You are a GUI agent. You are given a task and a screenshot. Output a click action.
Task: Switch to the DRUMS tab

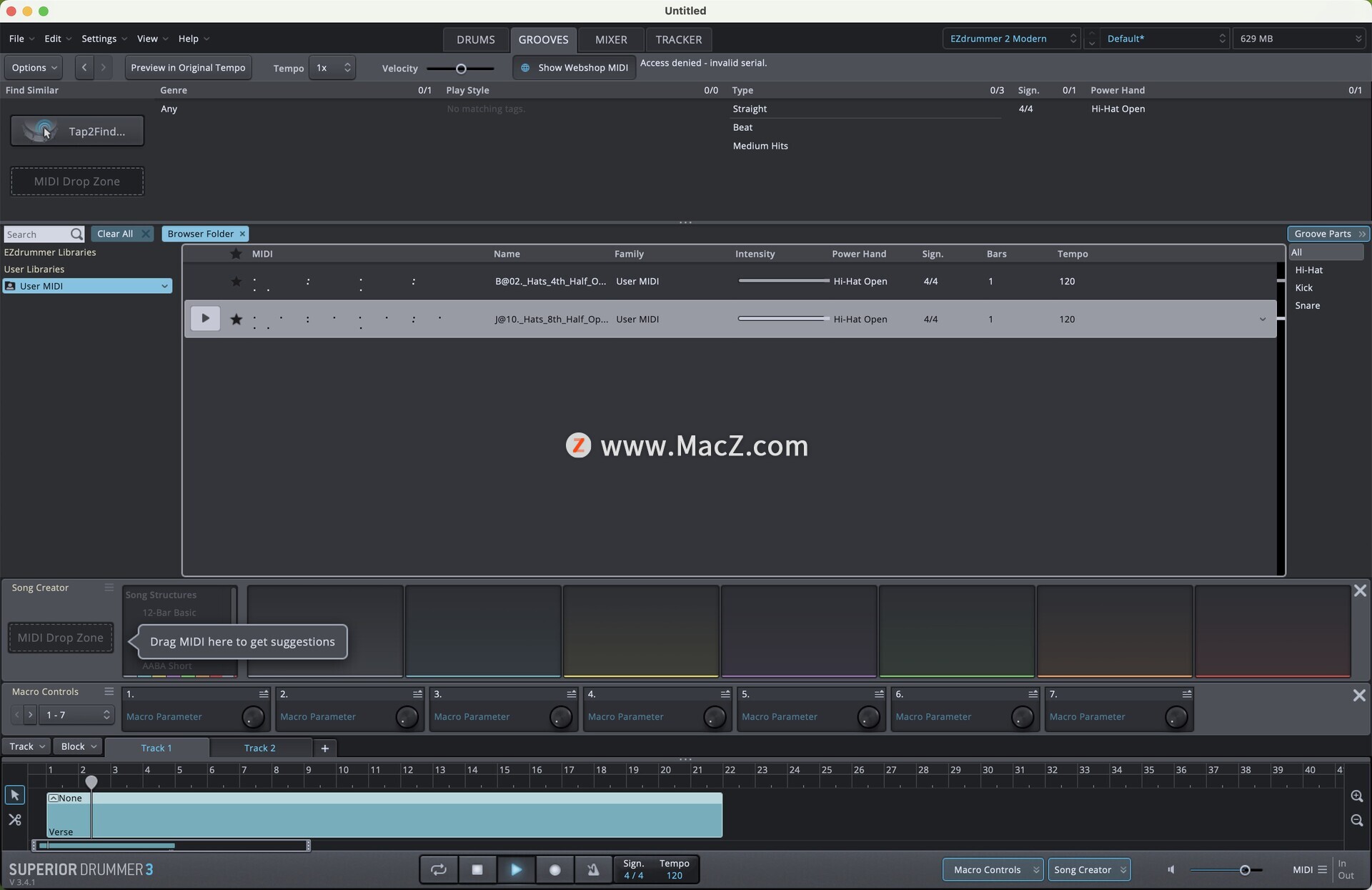tap(476, 39)
